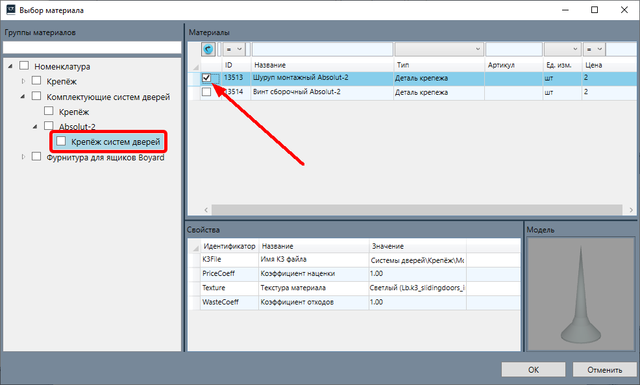This screenshot has width=640, height=385.
Task: Click the PriceCoeff property row
Action: click(354, 274)
